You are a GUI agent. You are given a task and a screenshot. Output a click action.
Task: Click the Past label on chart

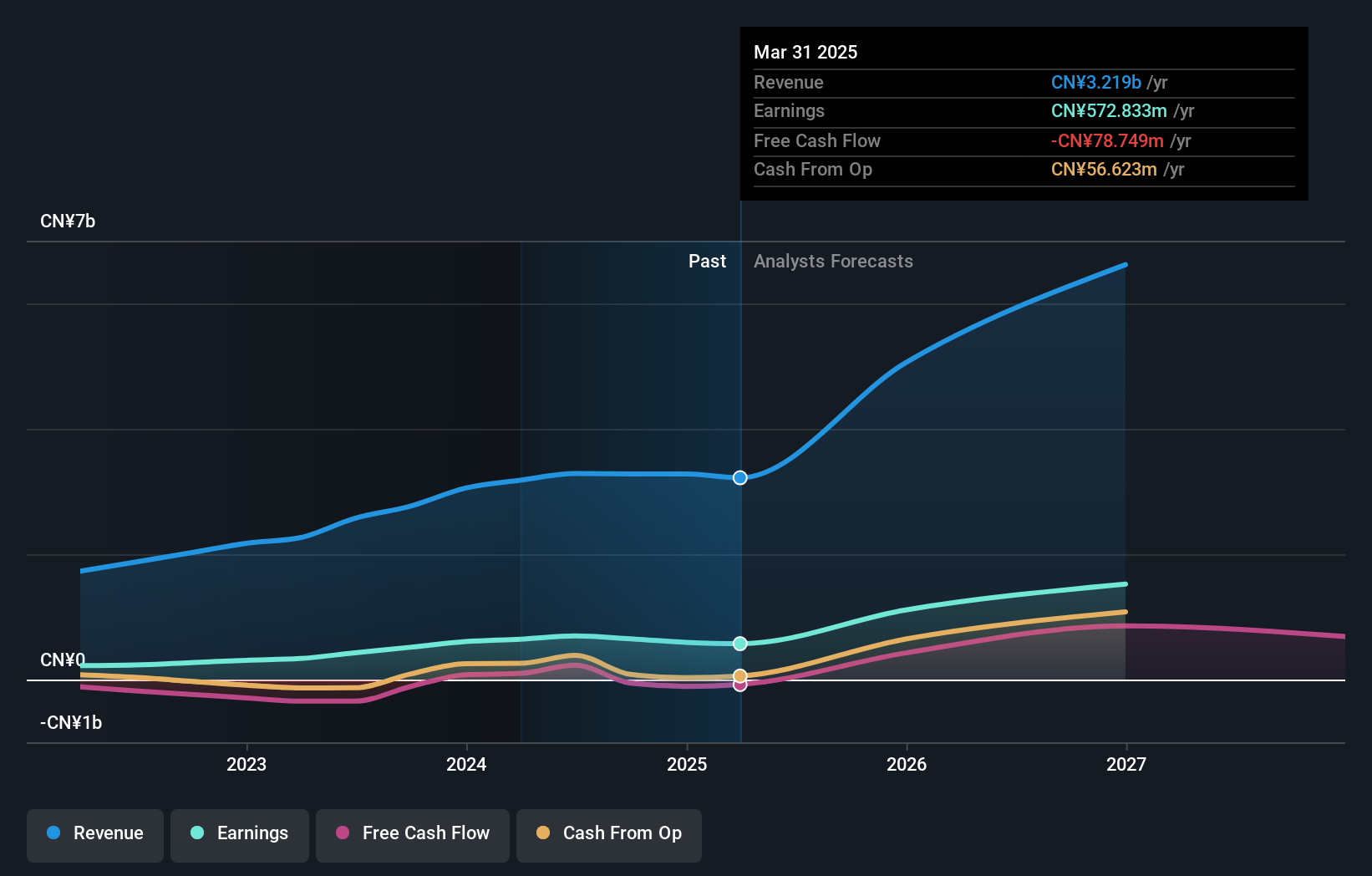click(707, 262)
